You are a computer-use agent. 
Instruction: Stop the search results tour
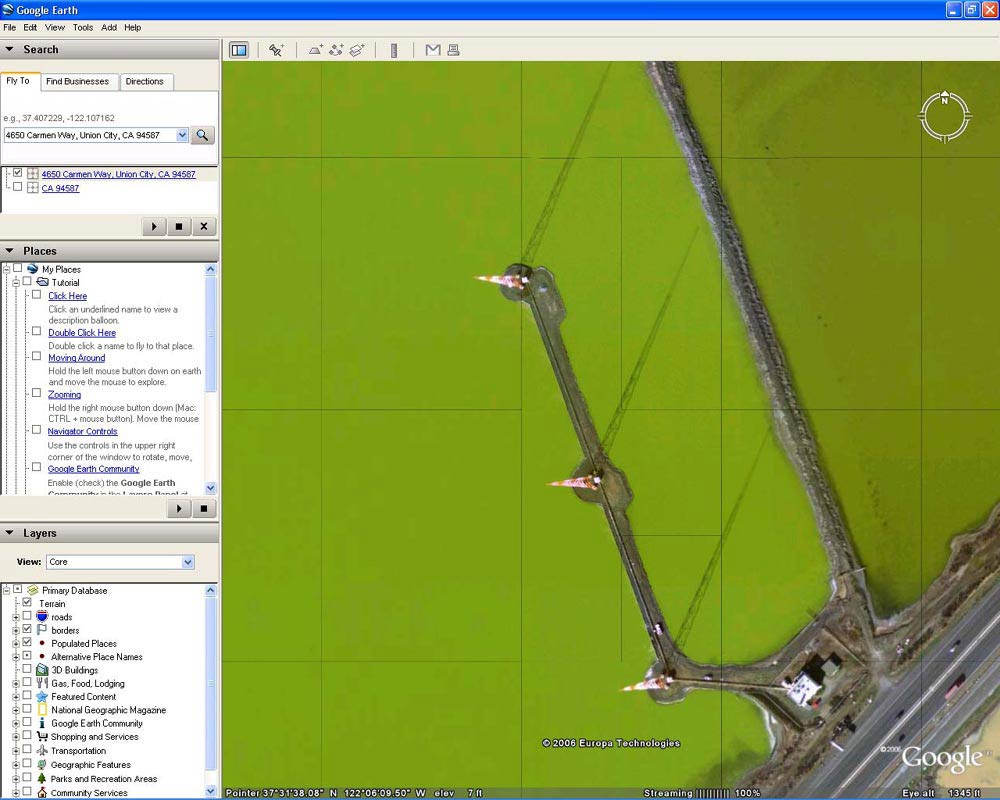pyautogui.click(x=179, y=226)
